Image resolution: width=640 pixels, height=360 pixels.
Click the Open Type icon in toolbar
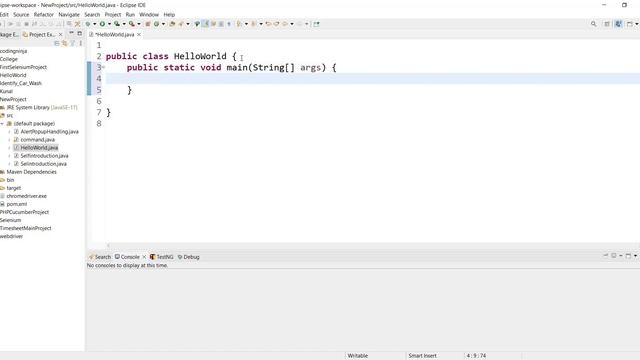172,24
